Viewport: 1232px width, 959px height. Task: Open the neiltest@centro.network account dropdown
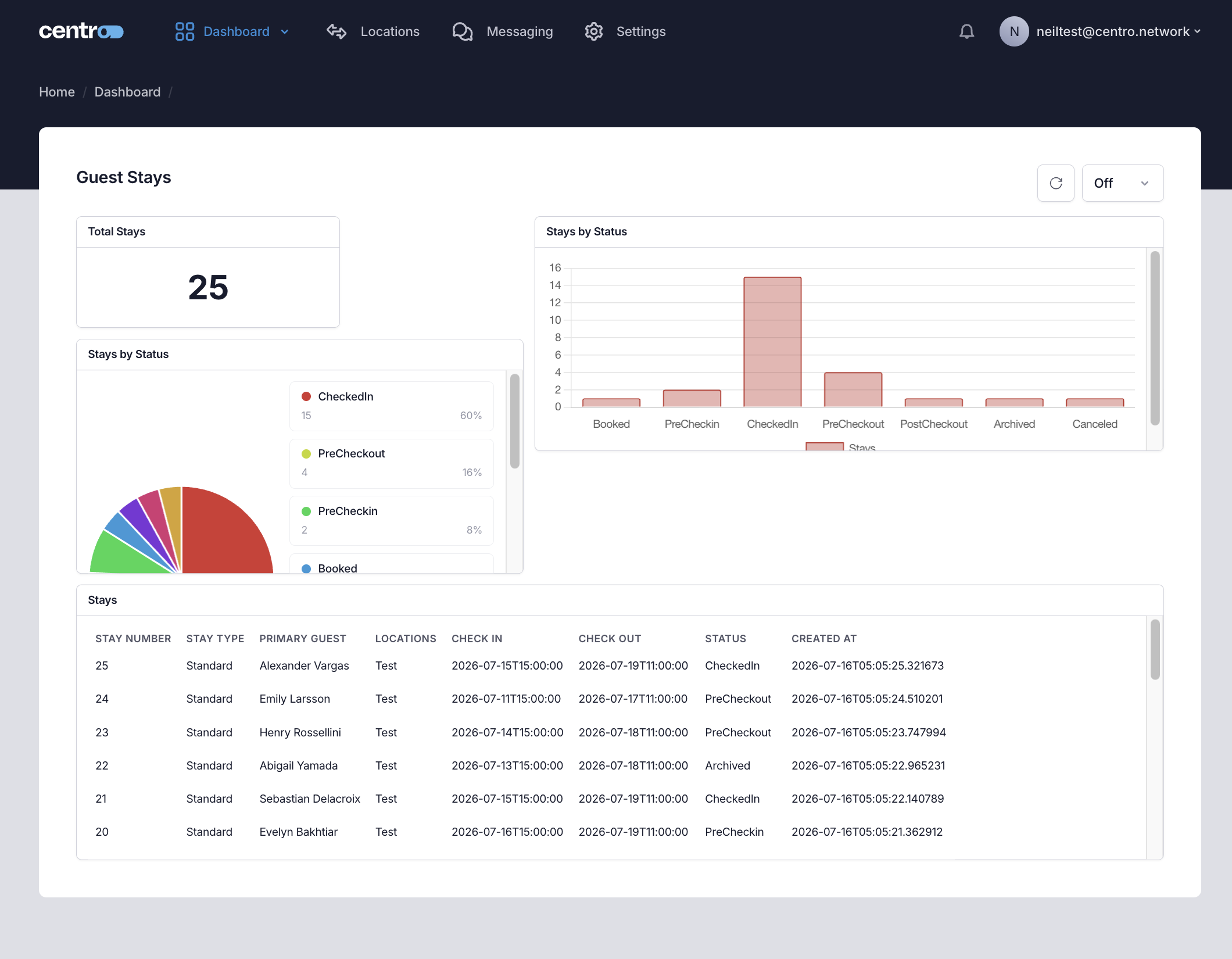[1119, 31]
